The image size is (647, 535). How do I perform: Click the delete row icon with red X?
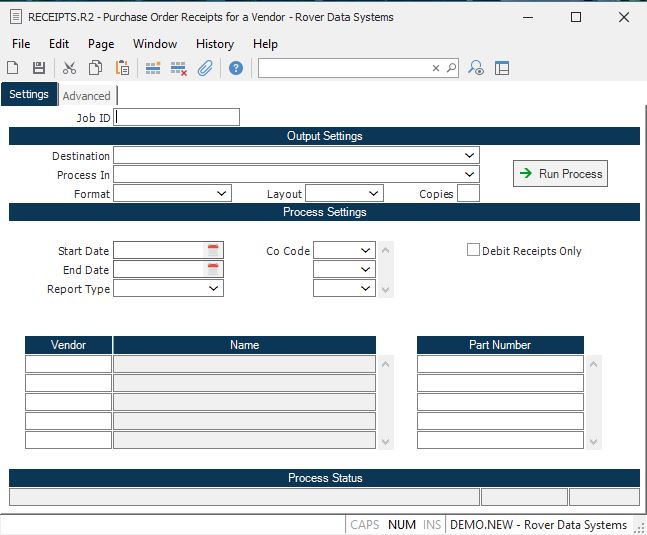(179, 68)
